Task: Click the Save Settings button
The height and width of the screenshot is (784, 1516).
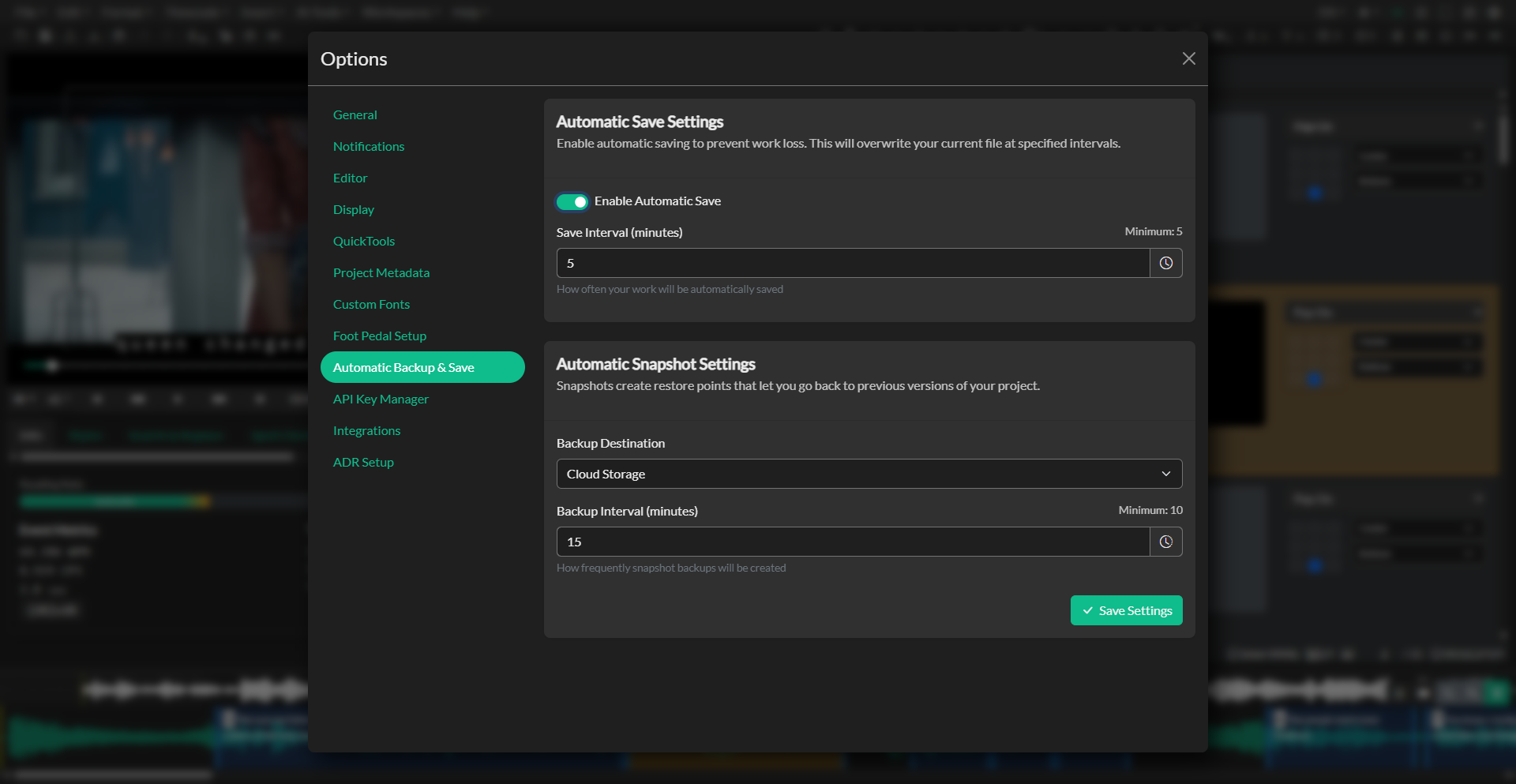Action: pyautogui.click(x=1126, y=610)
